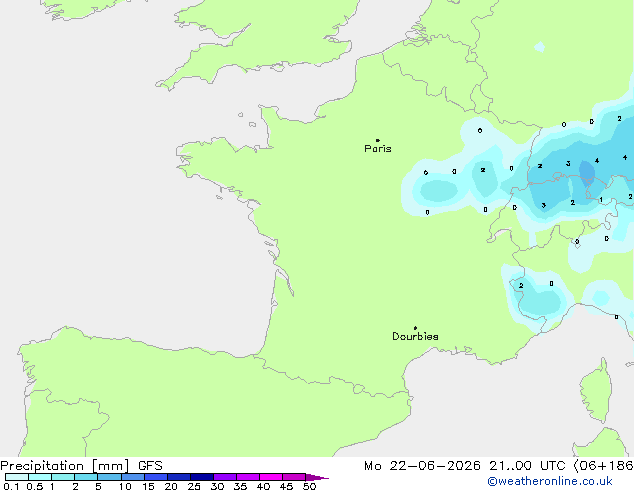Click the legend label '0.1'
The width and height of the screenshot is (634, 490).
pos(11,486)
